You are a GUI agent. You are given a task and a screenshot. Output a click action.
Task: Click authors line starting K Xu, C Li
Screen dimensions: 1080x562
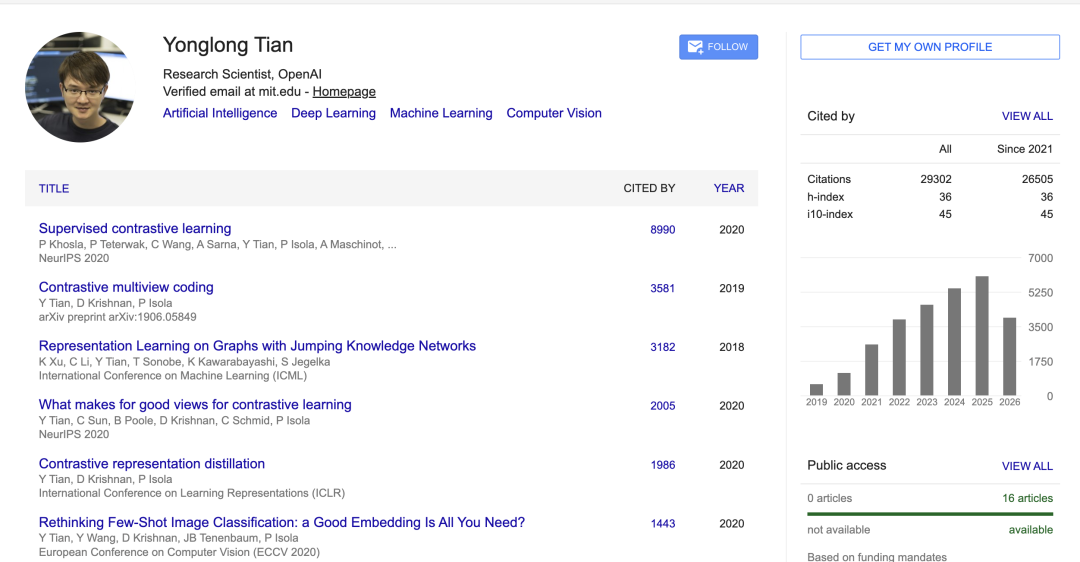pos(184,362)
